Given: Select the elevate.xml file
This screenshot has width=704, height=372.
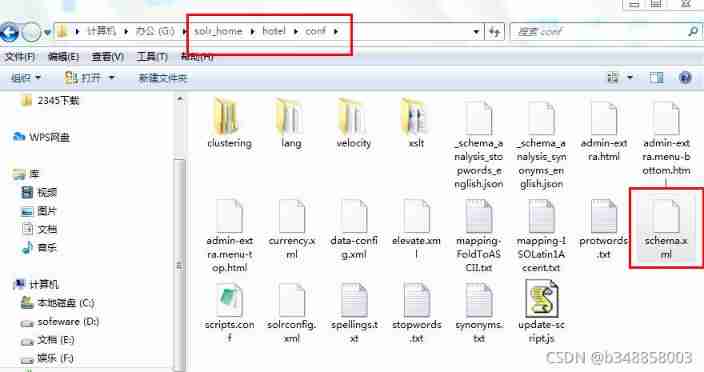Looking at the screenshot, I should point(416,229).
